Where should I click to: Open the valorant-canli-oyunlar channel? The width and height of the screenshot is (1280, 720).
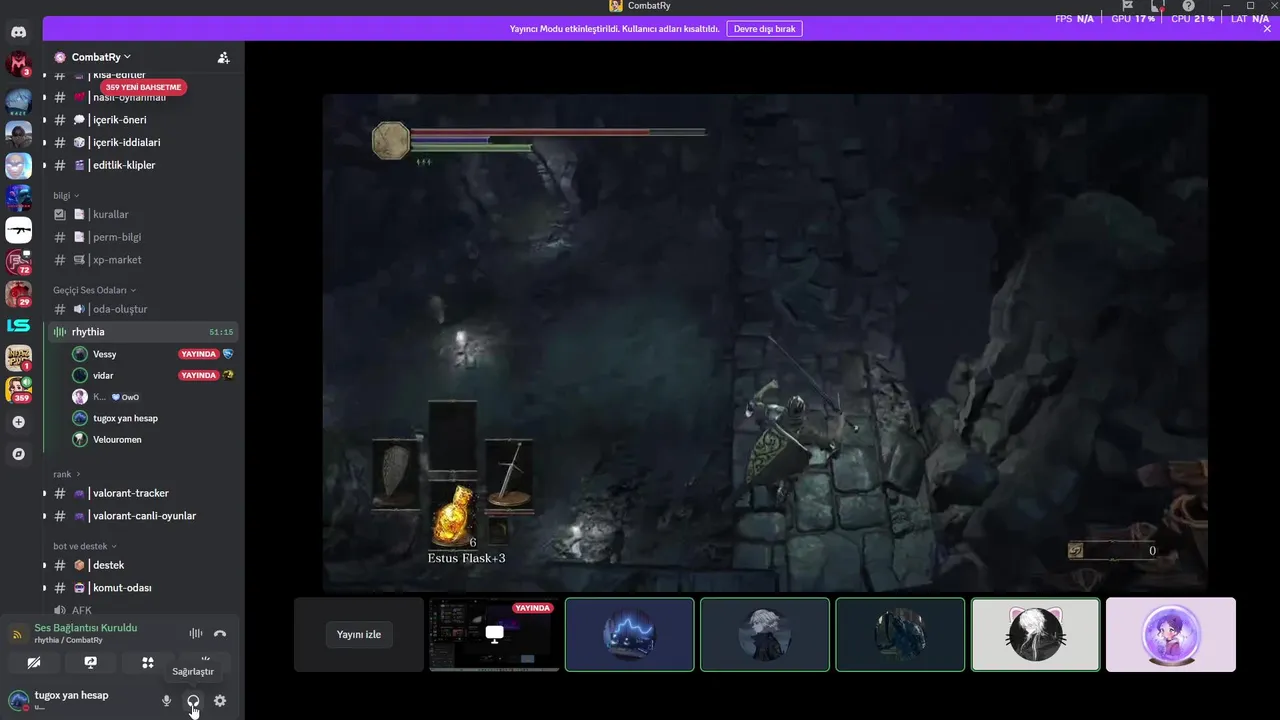[144, 516]
